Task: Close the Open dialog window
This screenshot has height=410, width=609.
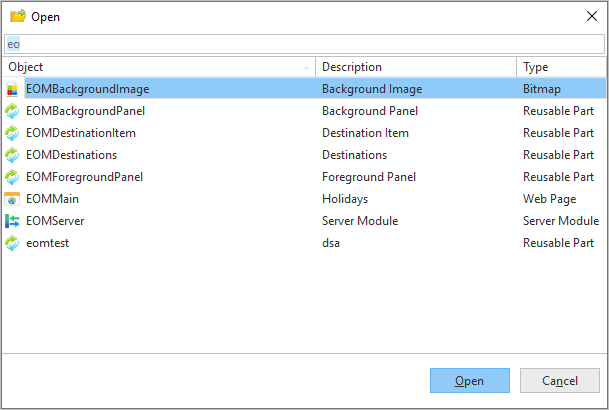Action: tap(591, 16)
